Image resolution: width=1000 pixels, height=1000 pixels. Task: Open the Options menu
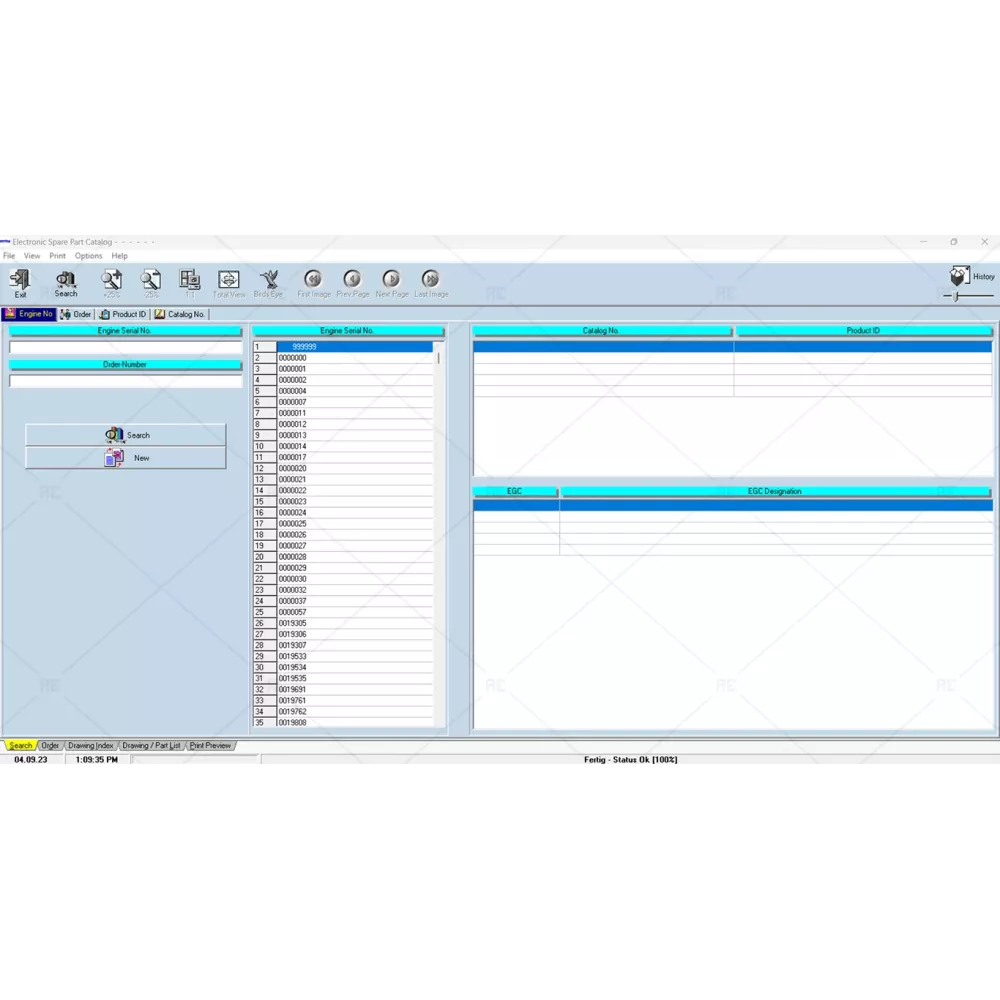coord(88,256)
